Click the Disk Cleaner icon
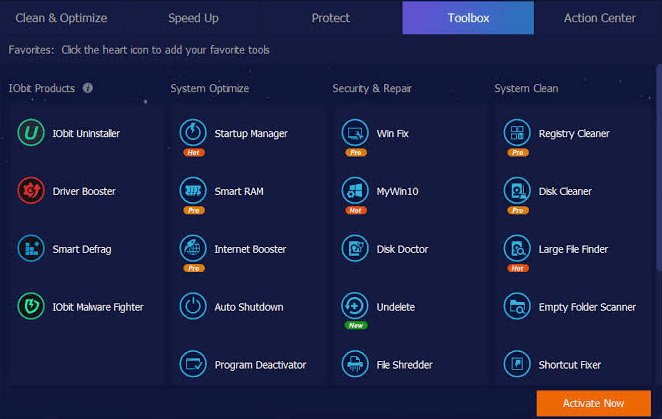 pyautogui.click(x=517, y=190)
